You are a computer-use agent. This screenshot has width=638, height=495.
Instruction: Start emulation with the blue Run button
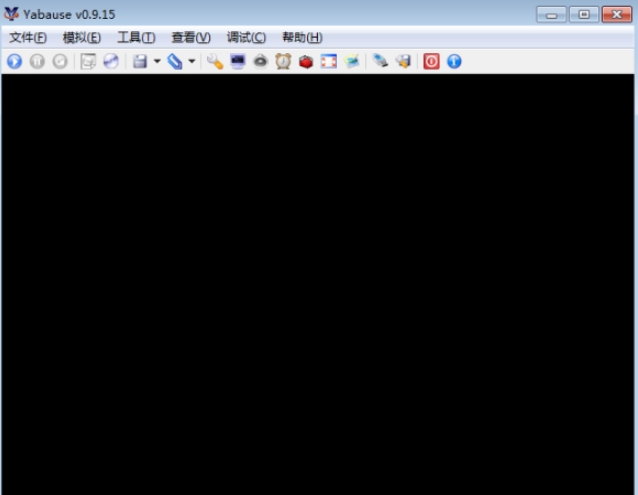tap(14, 61)
